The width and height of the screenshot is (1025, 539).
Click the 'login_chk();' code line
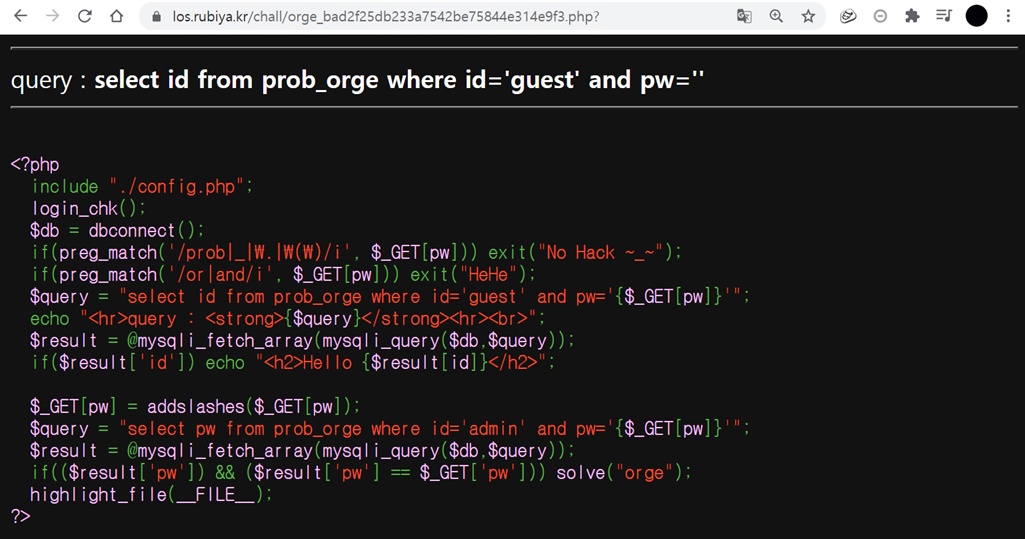point(88,208)
